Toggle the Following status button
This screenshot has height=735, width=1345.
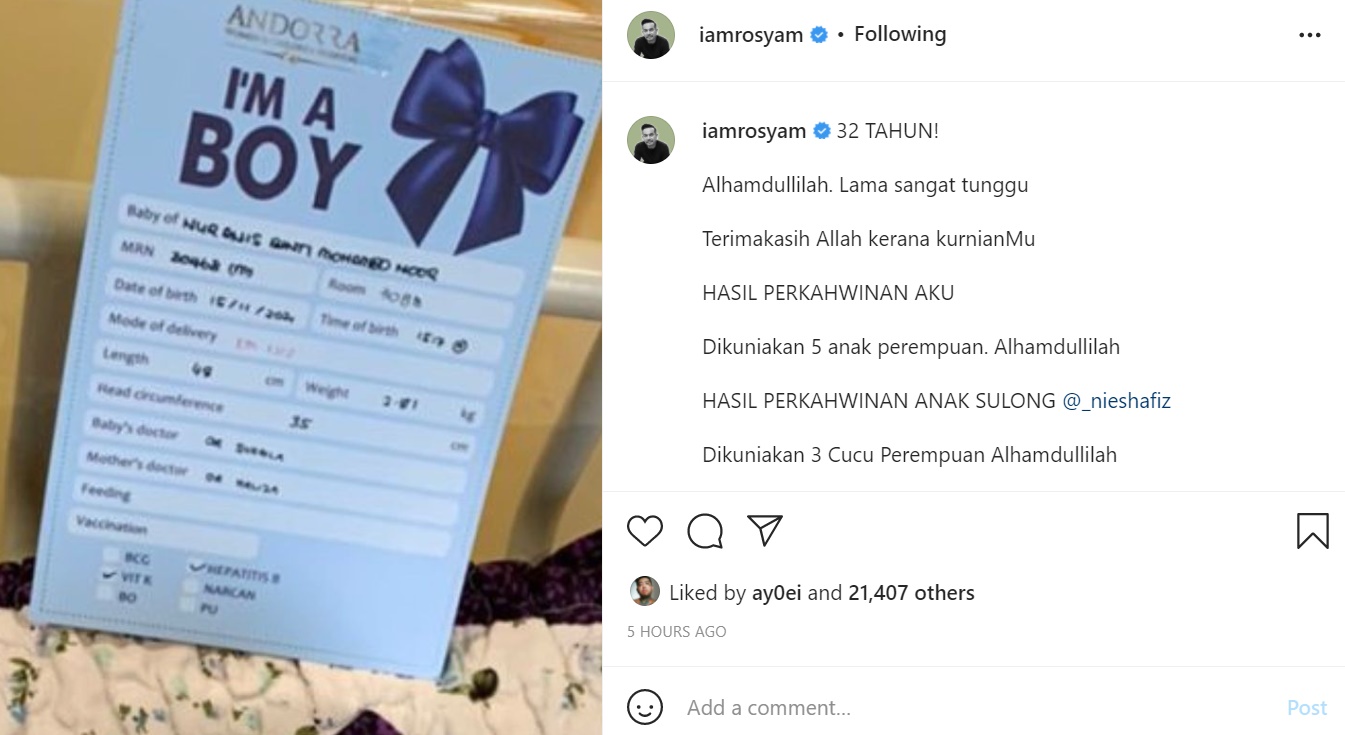coord(900,34)
